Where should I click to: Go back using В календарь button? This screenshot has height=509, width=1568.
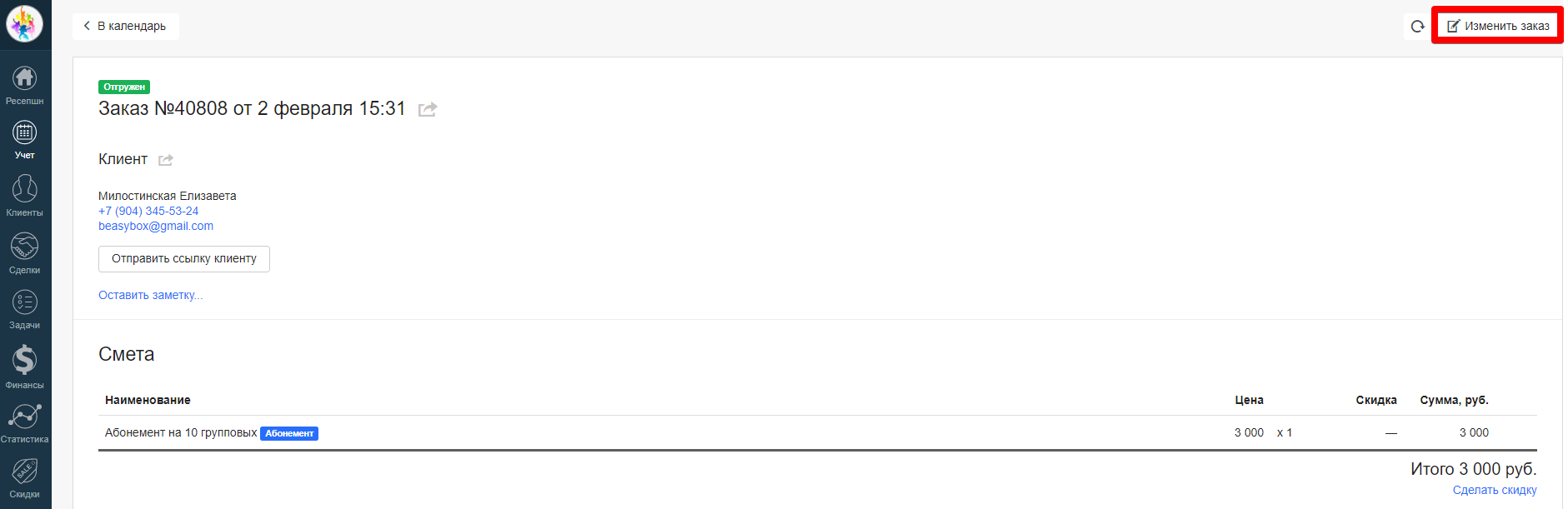[125, 27]
